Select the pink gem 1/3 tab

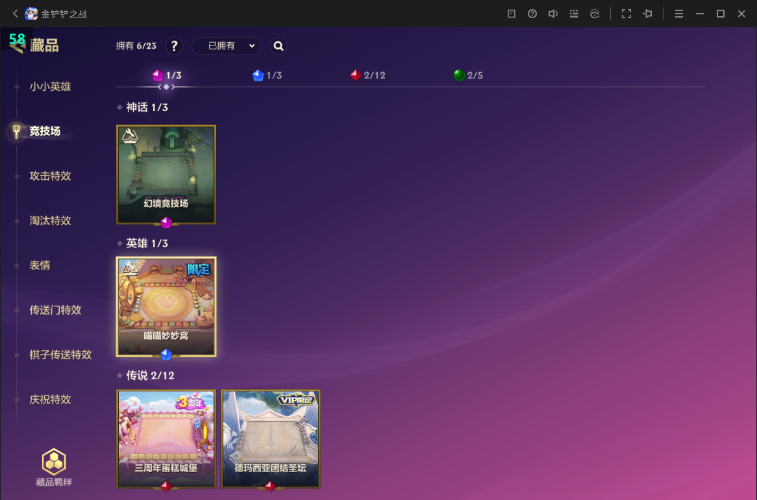coord(167,75)
